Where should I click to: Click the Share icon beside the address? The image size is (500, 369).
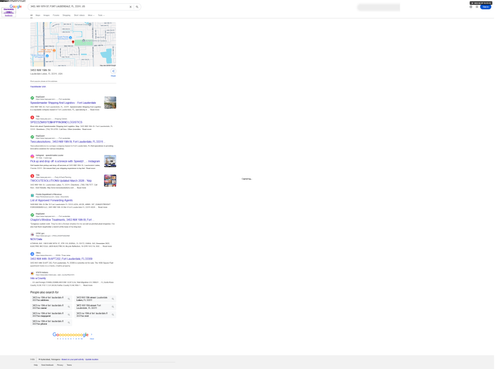point(113,71)
